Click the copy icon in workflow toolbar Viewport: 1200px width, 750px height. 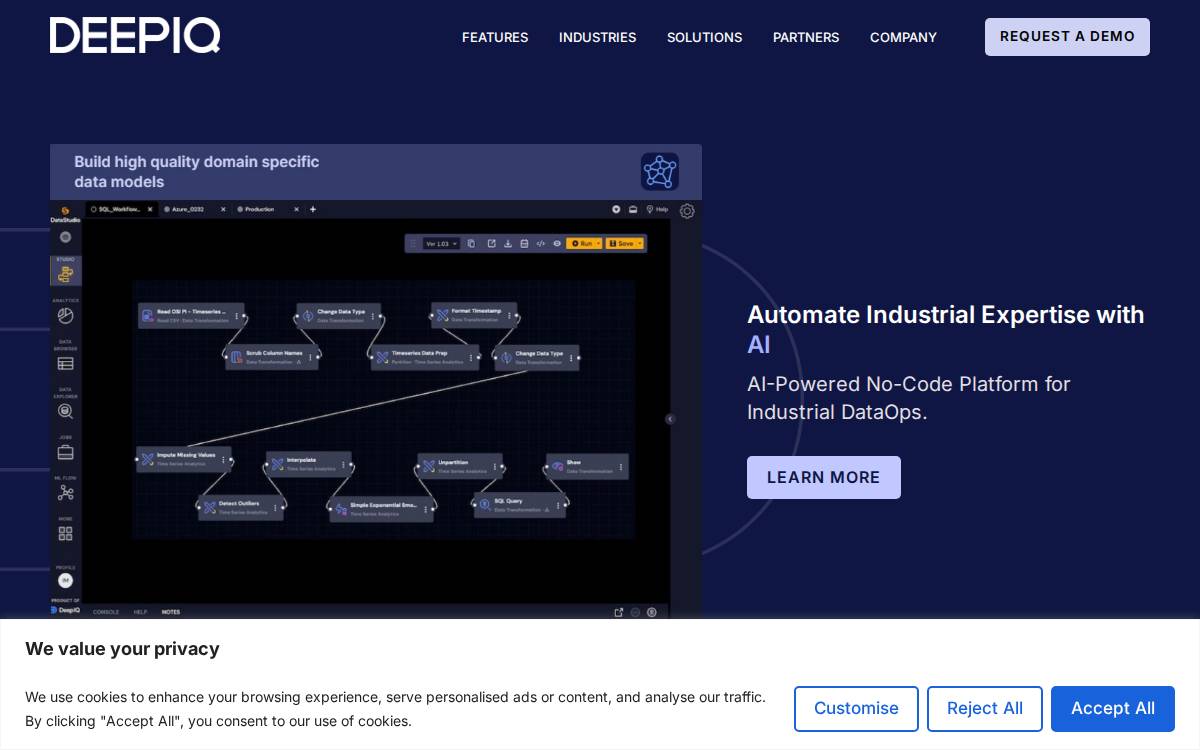click(x=471, y=243)
